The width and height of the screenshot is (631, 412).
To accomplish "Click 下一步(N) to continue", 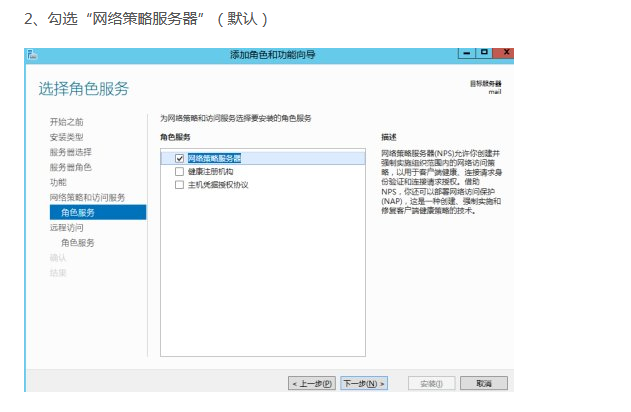I will click(x=363, y=383).
